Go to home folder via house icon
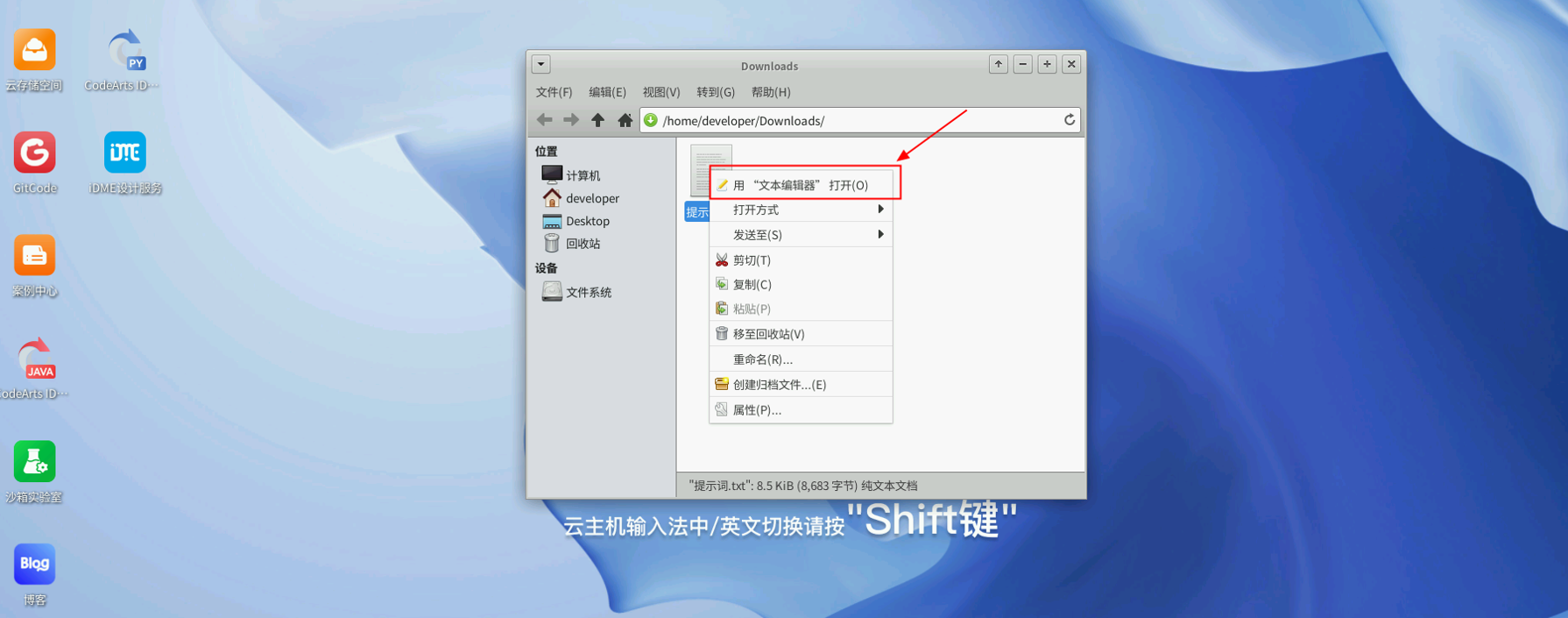The width and height of the screenshot is (1568, 618). point(625,120)
